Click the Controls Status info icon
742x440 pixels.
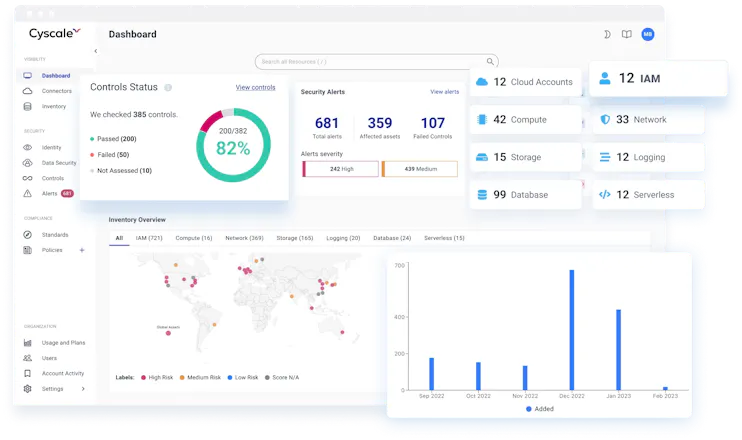tap(168, 88)
